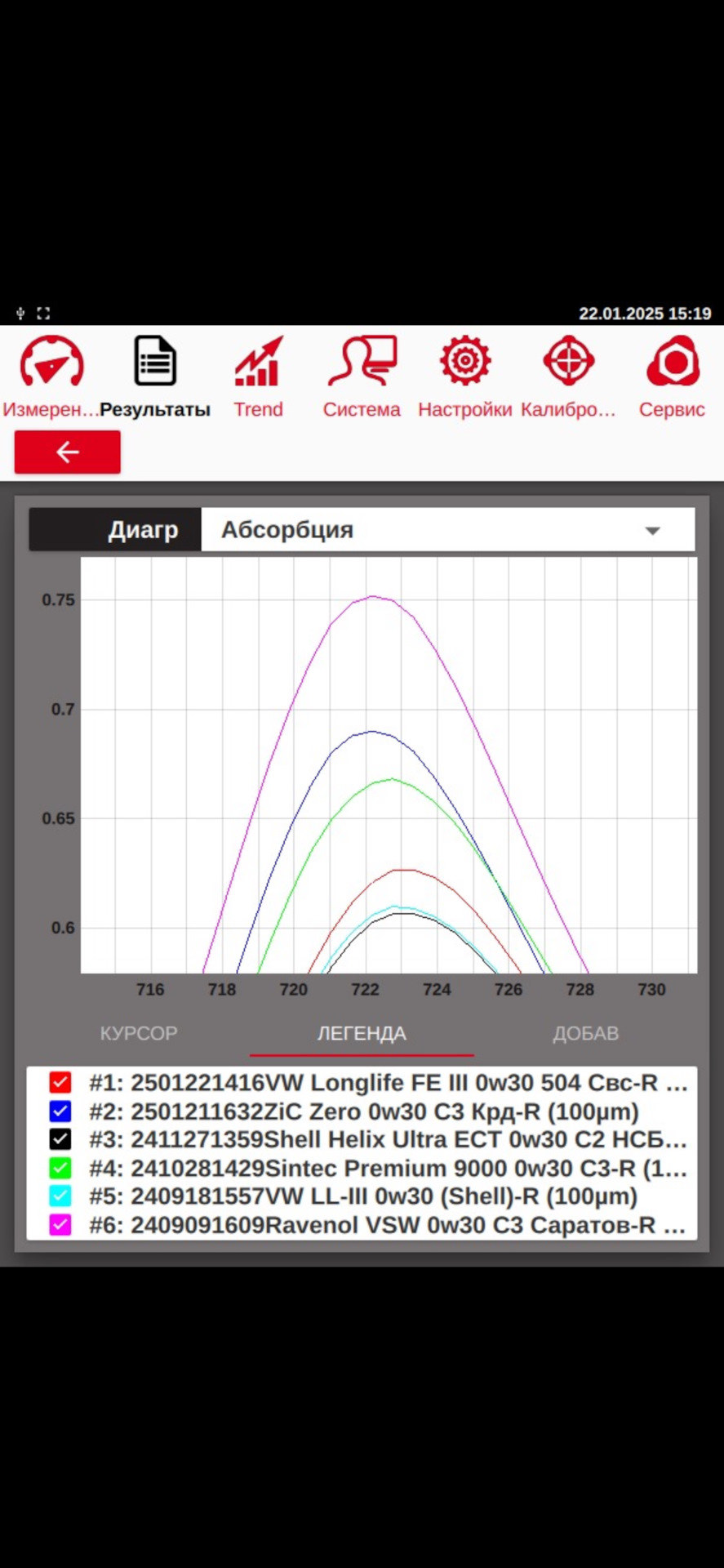Click the fullscreen icon in status bar
Viewport: 724px width, 1568px height.
(x=44, y=313)
